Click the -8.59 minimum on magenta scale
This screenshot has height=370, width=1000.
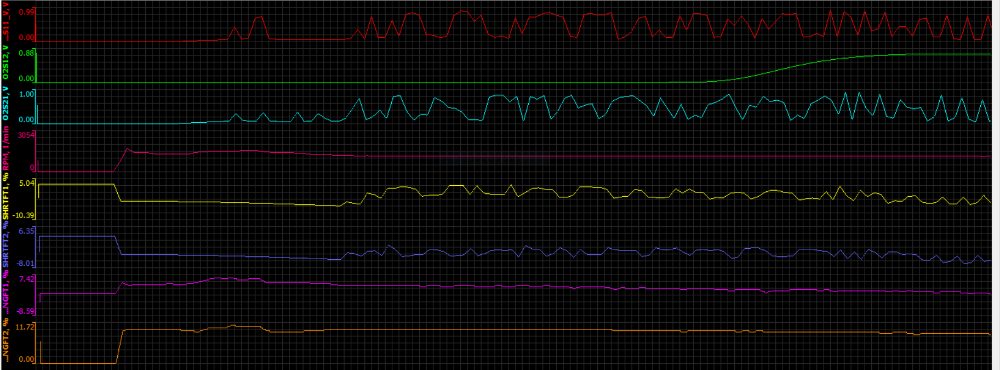pyautogui.click(x=26, y=311)
